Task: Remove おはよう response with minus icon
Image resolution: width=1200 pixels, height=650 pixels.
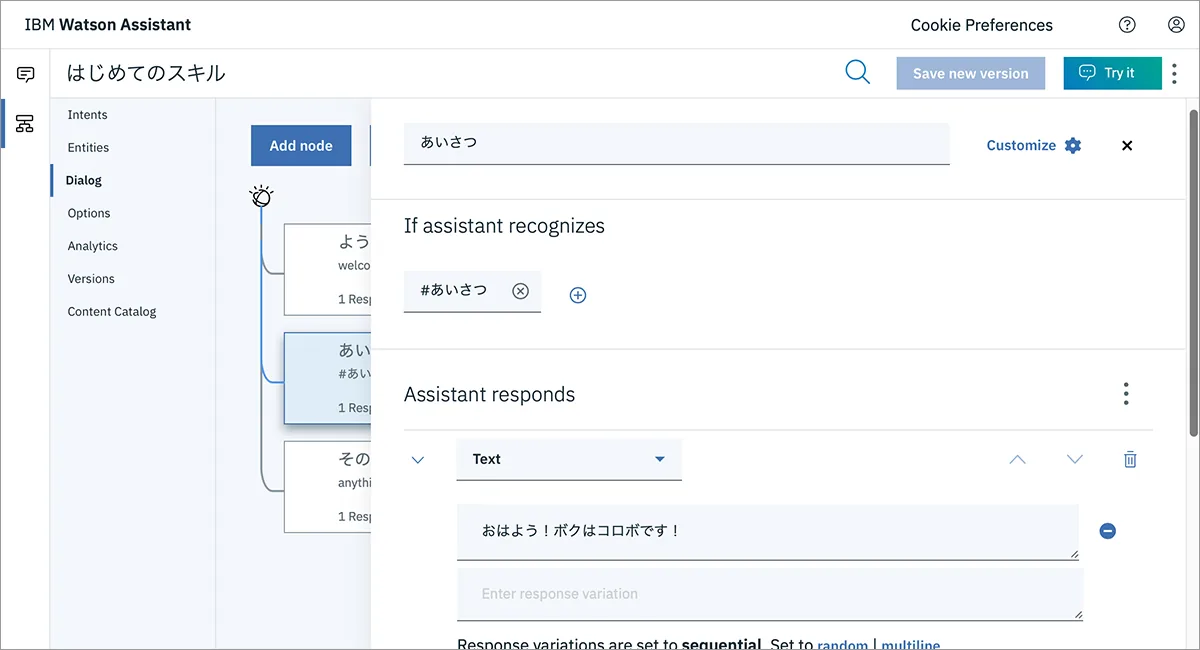Action: [1107, 531]
